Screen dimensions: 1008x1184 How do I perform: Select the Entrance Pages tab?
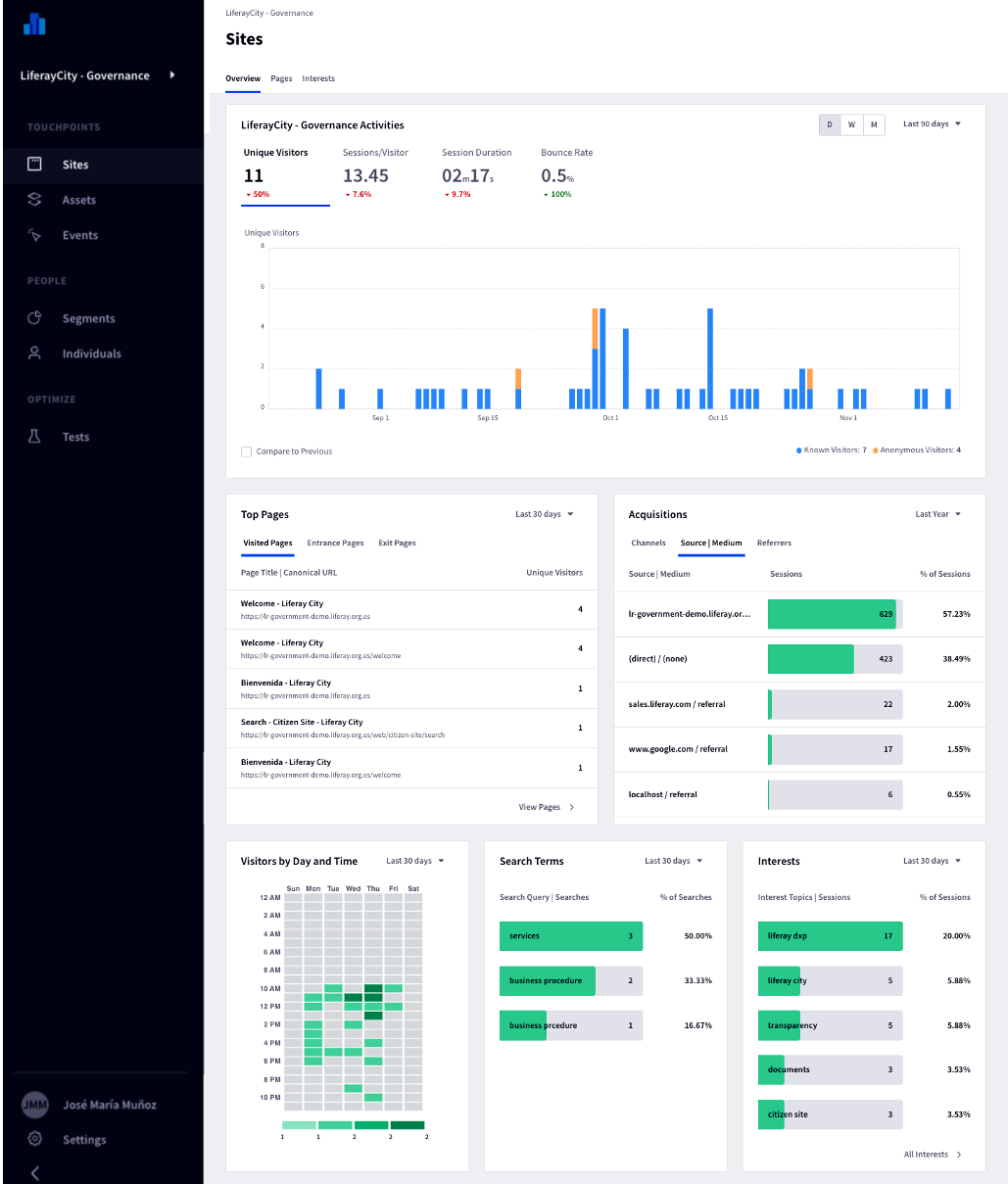(335, 543)
